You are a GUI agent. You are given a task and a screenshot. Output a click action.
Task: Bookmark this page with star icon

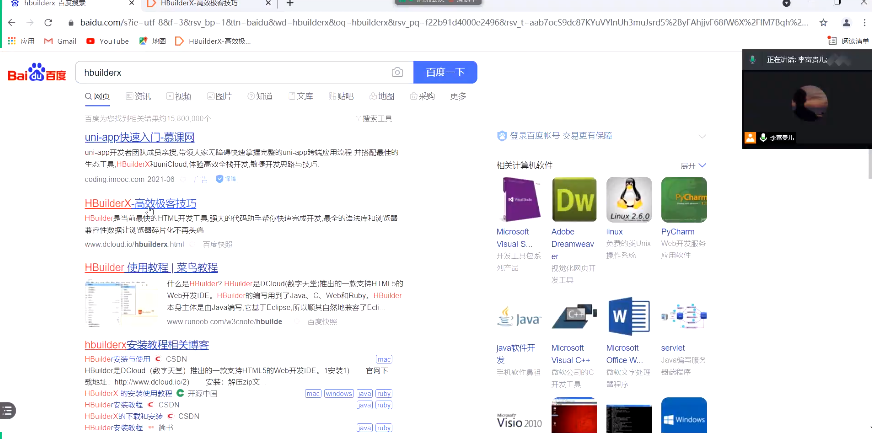click(823, 23)
